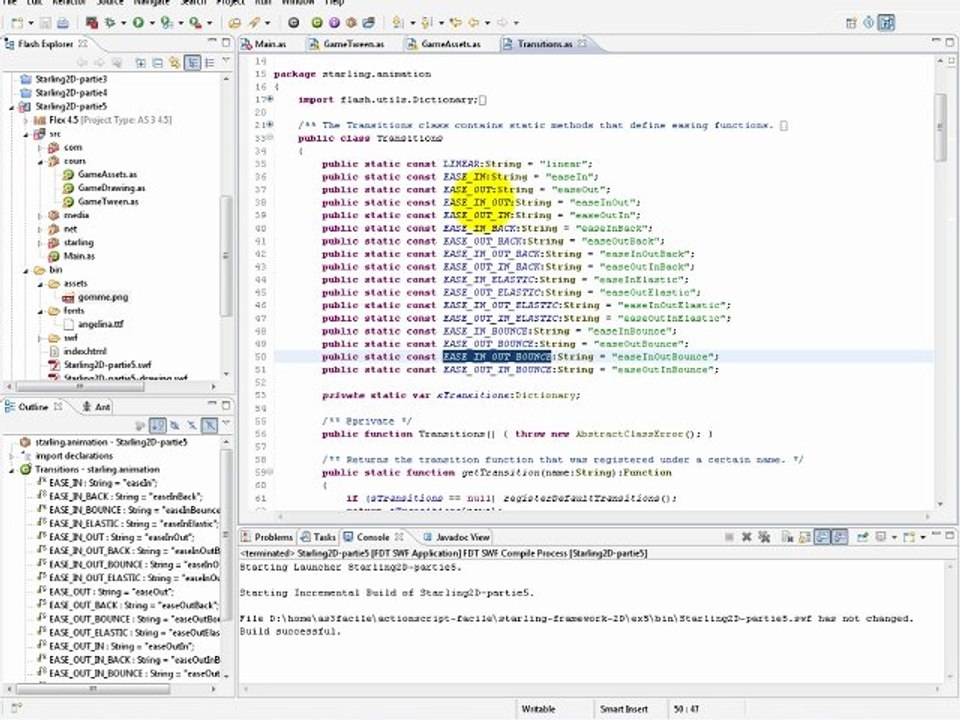Collapse the import block at line 17
The height and width of the screenshot is (720, 960).
[270, 99]
